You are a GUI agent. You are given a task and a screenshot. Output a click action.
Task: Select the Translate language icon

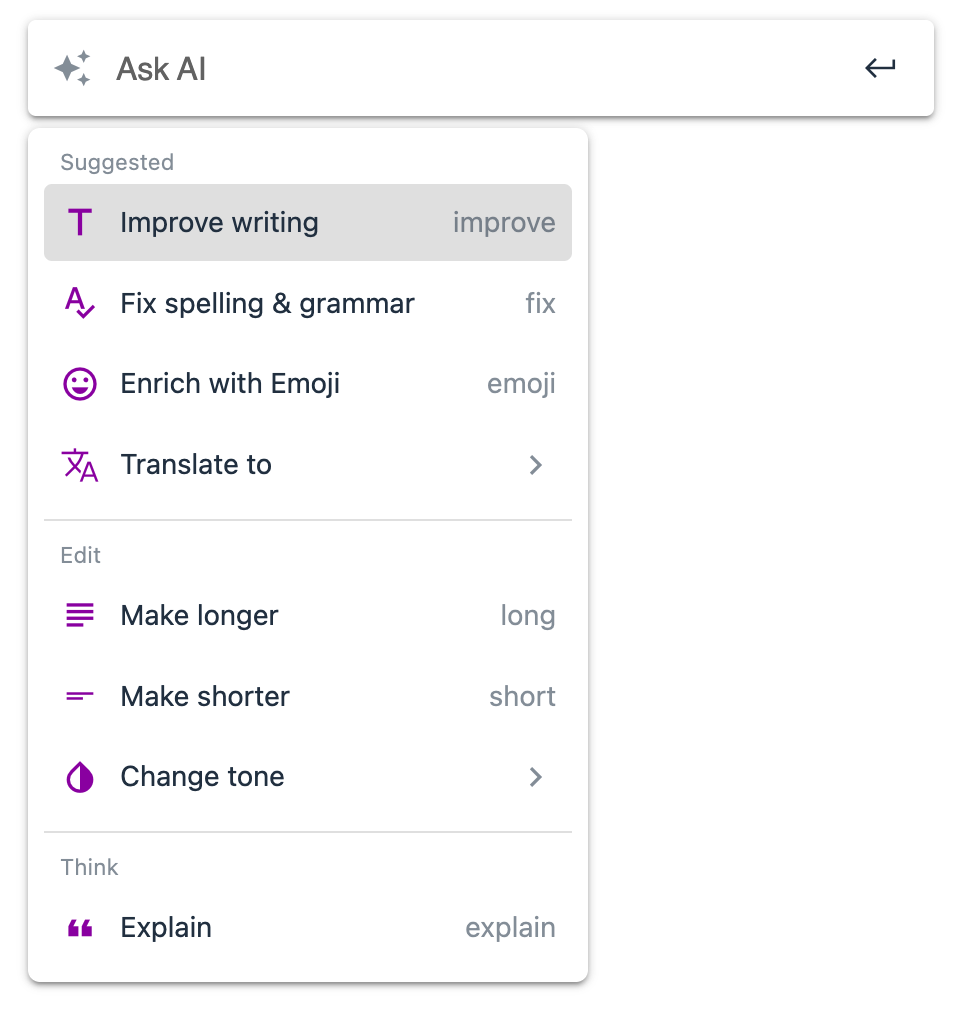(80, 464)
